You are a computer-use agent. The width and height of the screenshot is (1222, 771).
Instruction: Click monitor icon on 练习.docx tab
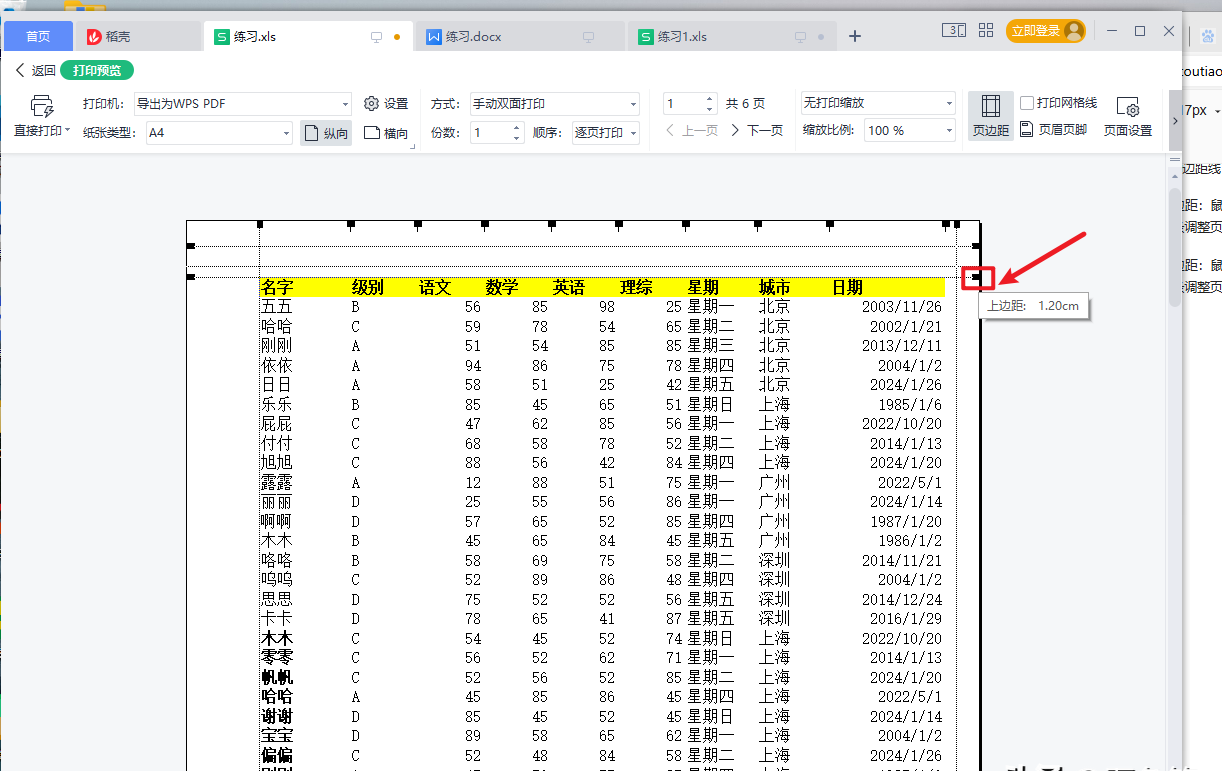[589, 37]
